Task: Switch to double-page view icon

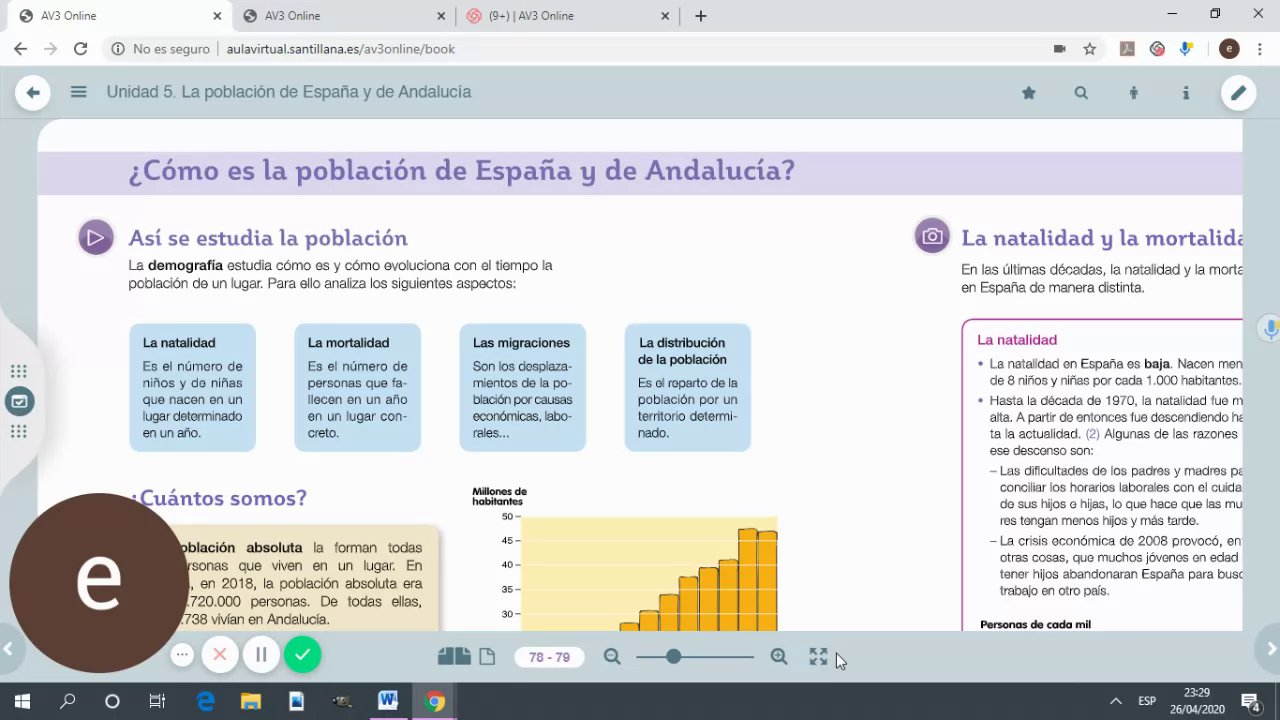Action: pos(454,657)
